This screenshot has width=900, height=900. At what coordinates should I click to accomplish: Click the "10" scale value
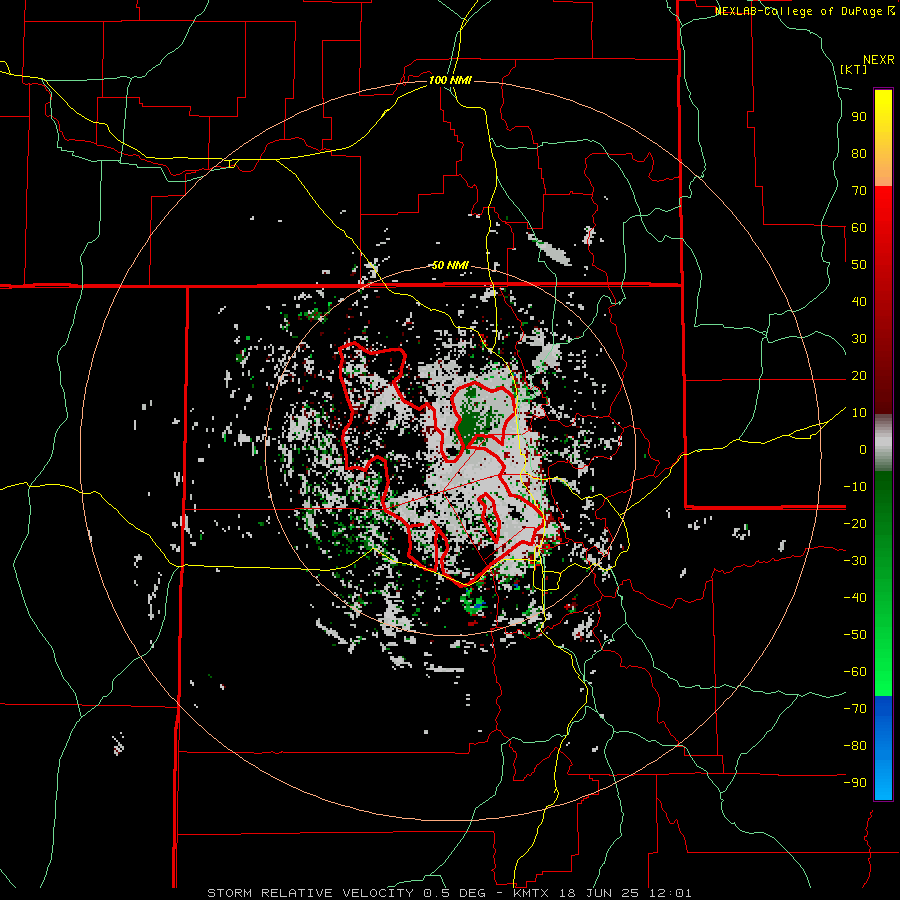[x=859, y=413]
